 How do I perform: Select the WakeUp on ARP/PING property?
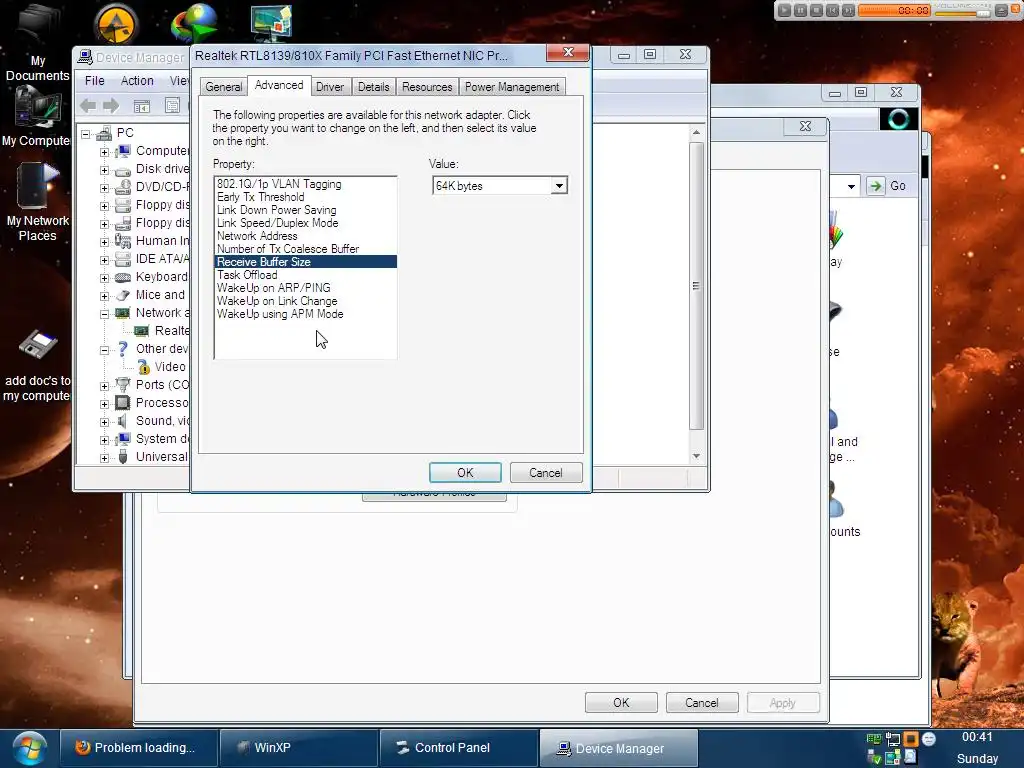[x=305, y=288]
